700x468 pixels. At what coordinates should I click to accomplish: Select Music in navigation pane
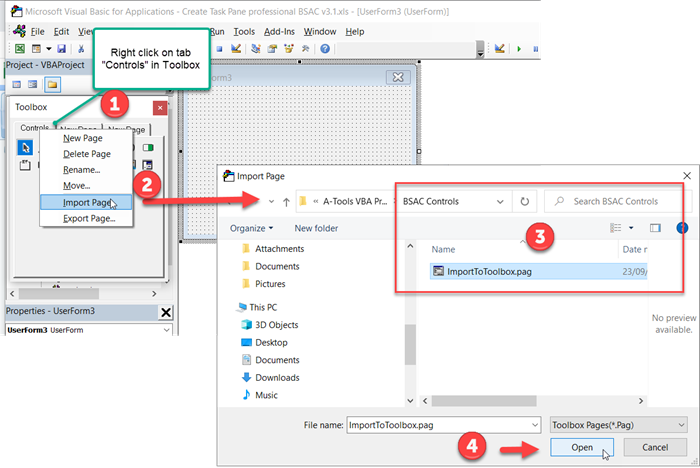[x=259, y=395]
